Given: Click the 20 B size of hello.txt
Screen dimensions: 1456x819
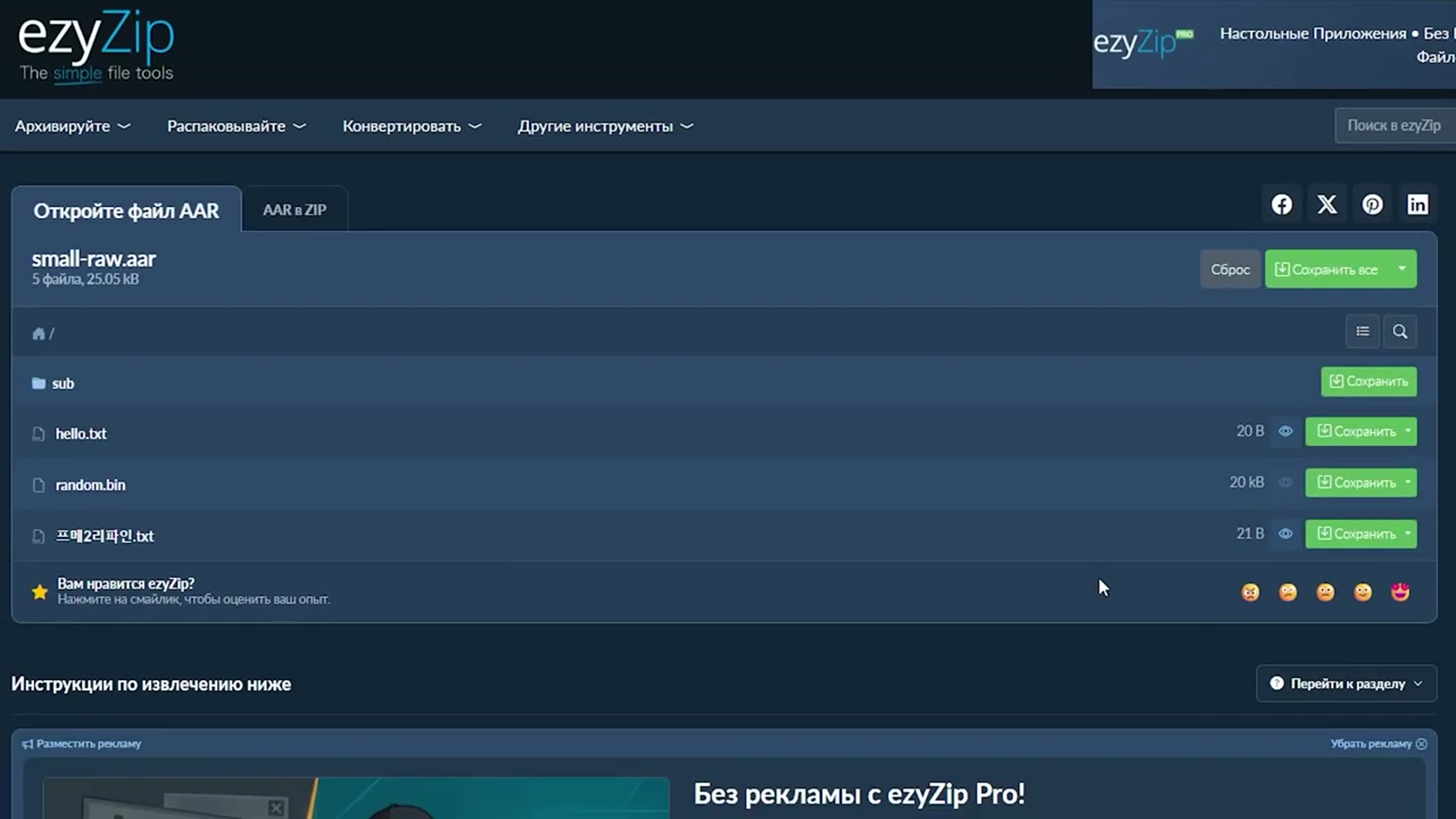Looking at the screenshot, I should (x=1250, y=431).
